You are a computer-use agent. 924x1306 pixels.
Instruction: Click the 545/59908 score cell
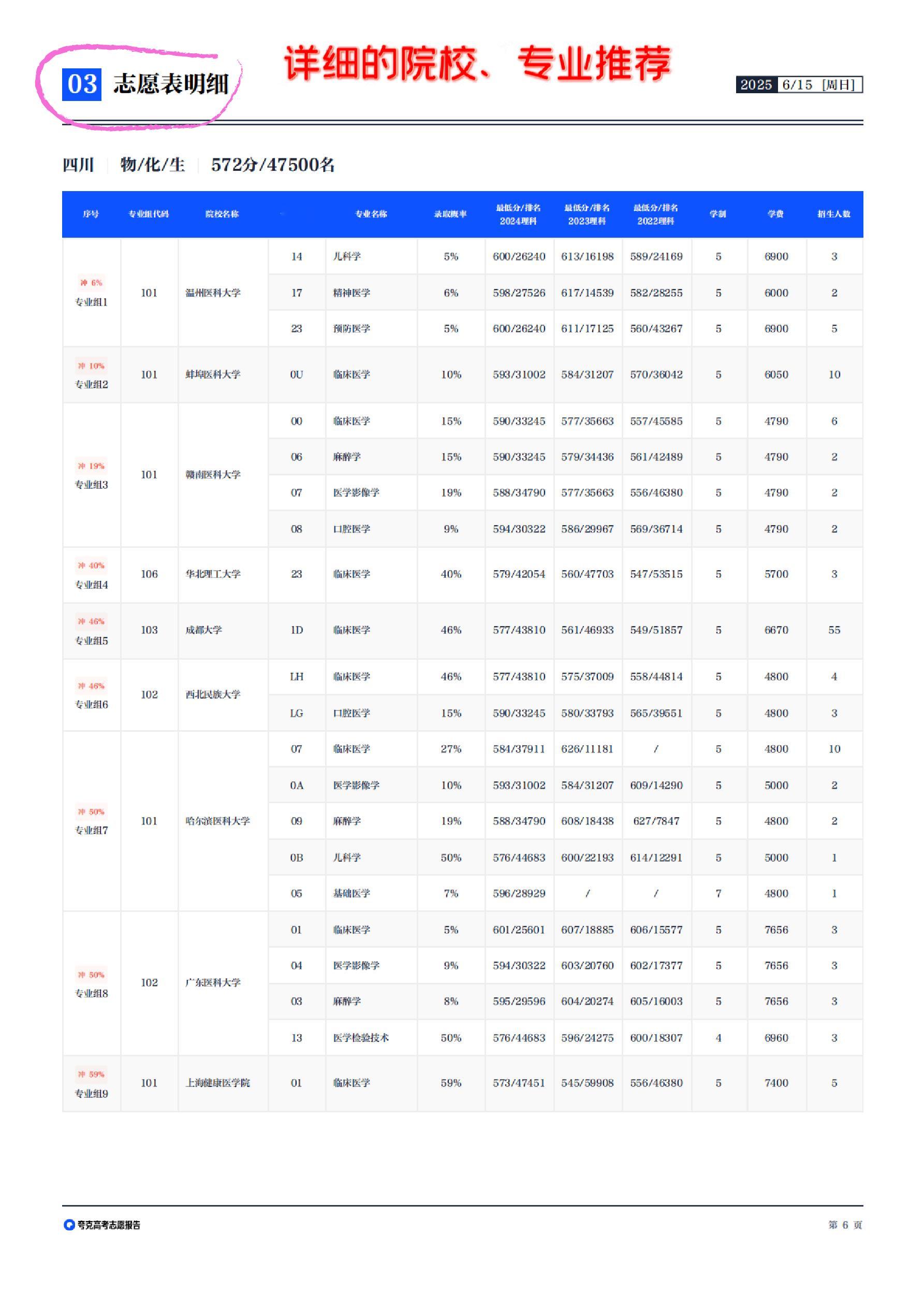(x=587, y=1083)
